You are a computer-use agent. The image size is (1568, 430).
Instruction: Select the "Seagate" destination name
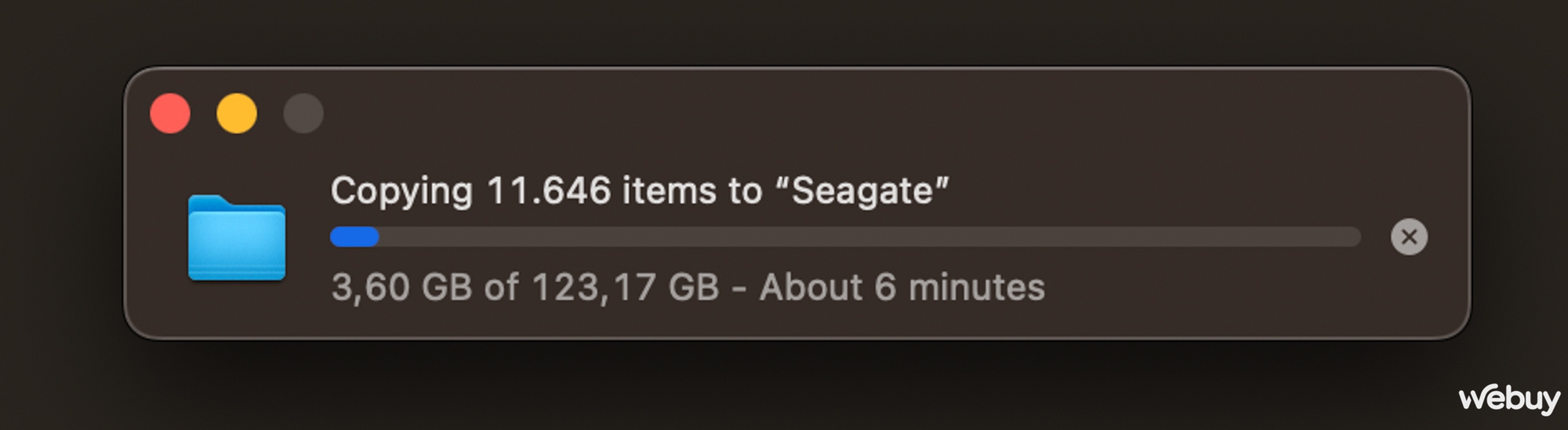click(862, 193)
